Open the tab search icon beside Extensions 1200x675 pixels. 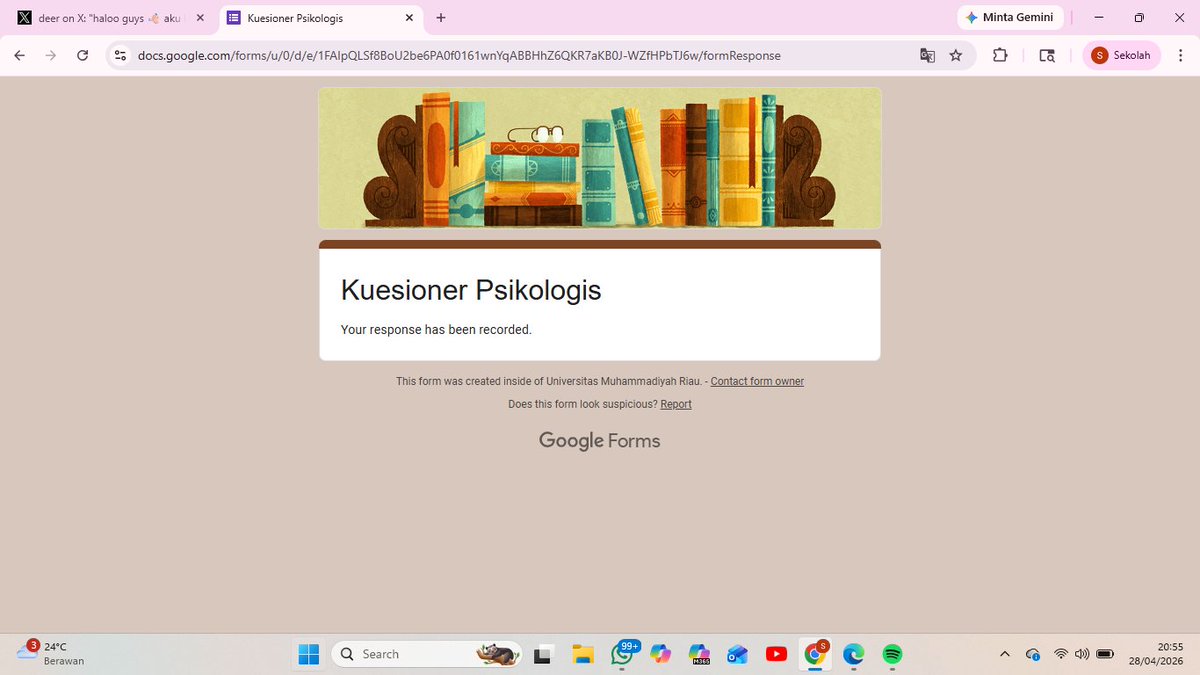pos(1047,56)
